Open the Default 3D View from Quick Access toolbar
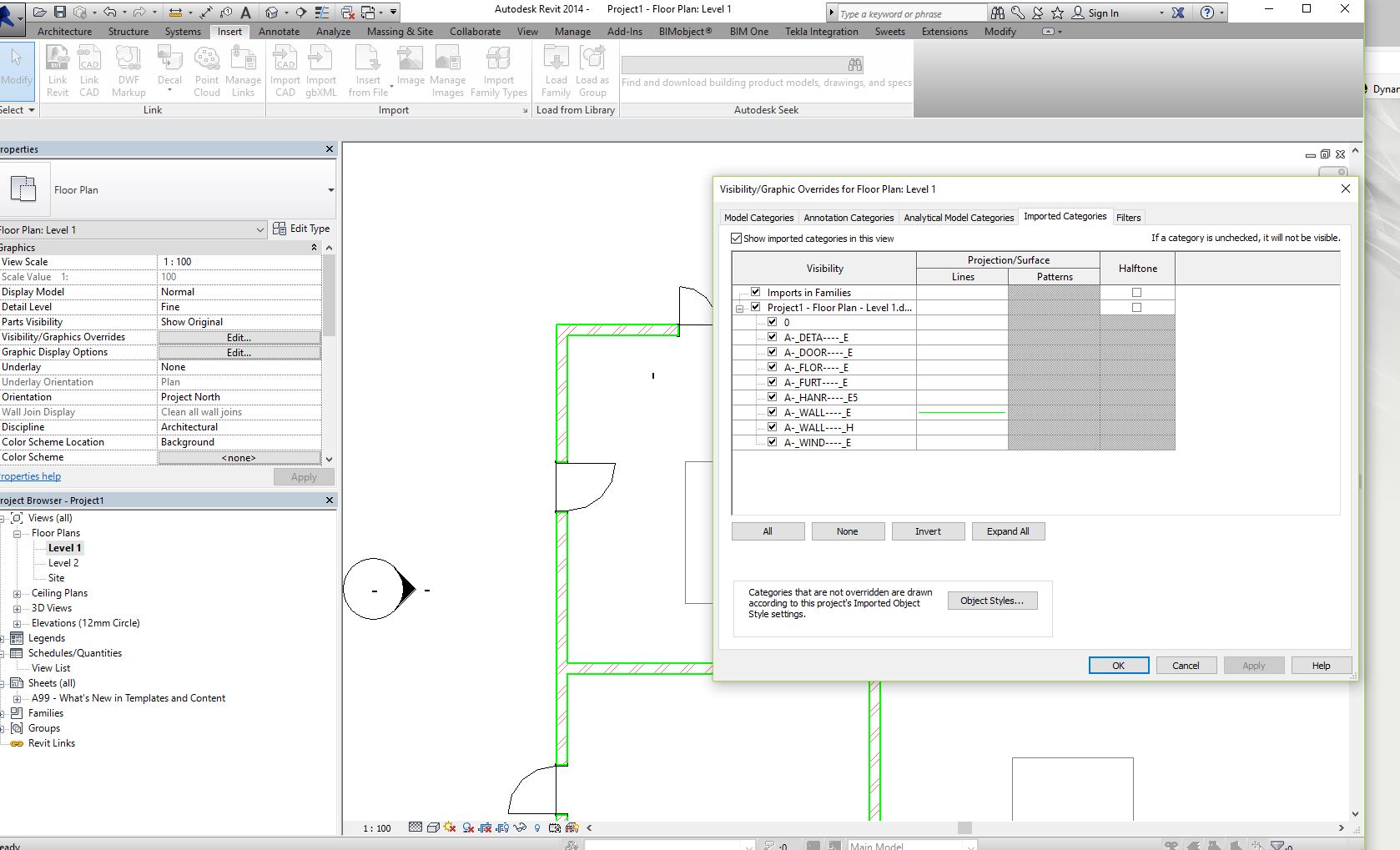The image size is (1400, 850). coord(271,12)
